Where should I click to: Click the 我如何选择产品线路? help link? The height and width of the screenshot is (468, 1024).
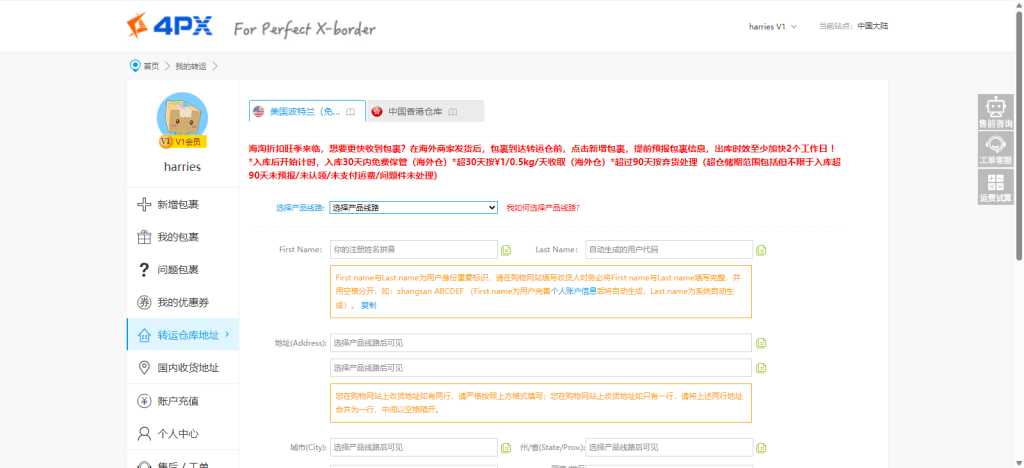(542, 208)
